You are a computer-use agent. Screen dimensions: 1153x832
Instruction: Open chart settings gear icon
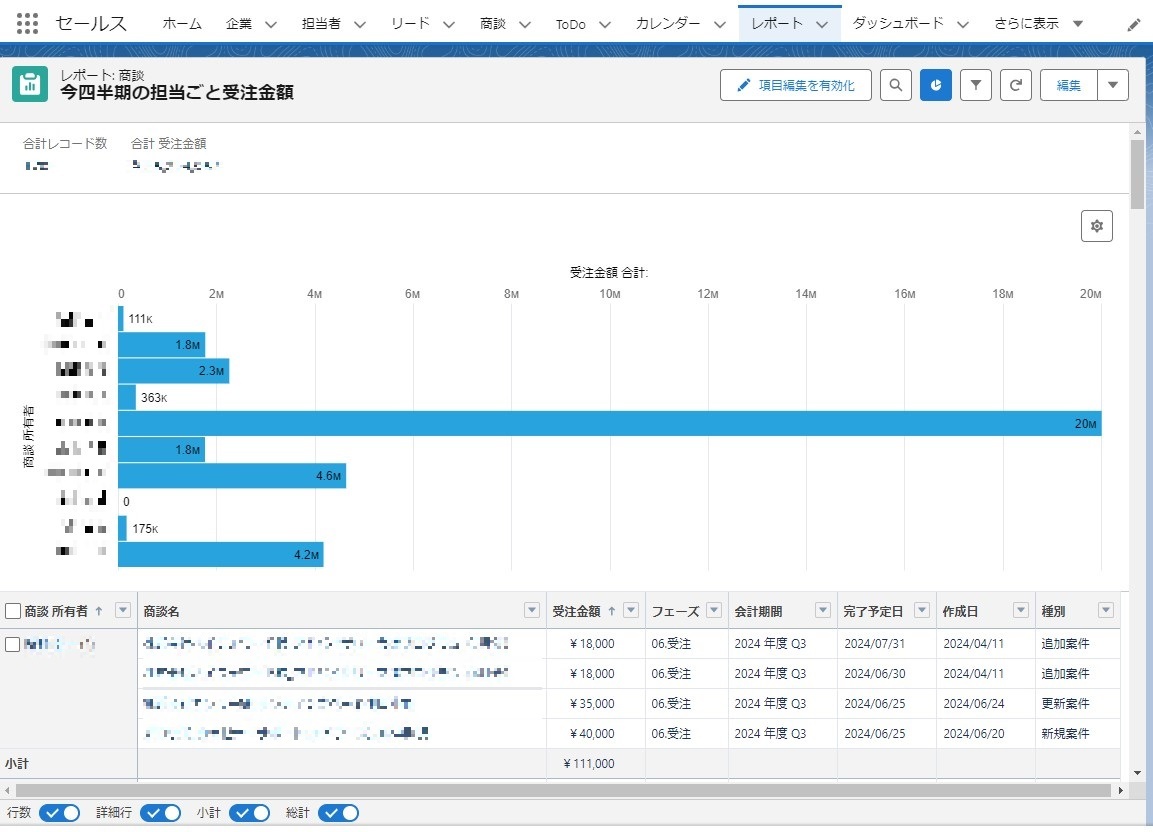tap(1096, 226)
